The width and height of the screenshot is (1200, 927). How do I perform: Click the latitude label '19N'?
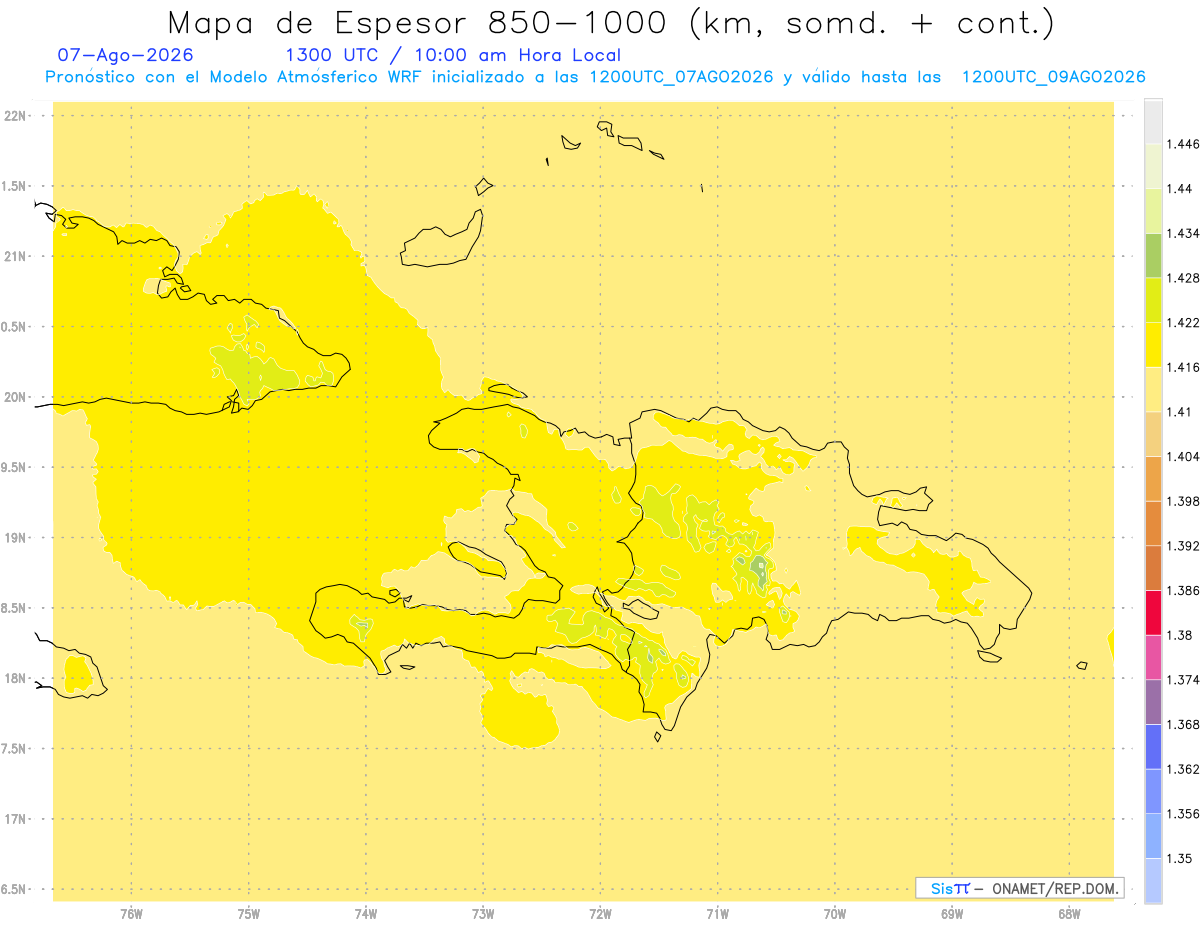pos(16,538)
